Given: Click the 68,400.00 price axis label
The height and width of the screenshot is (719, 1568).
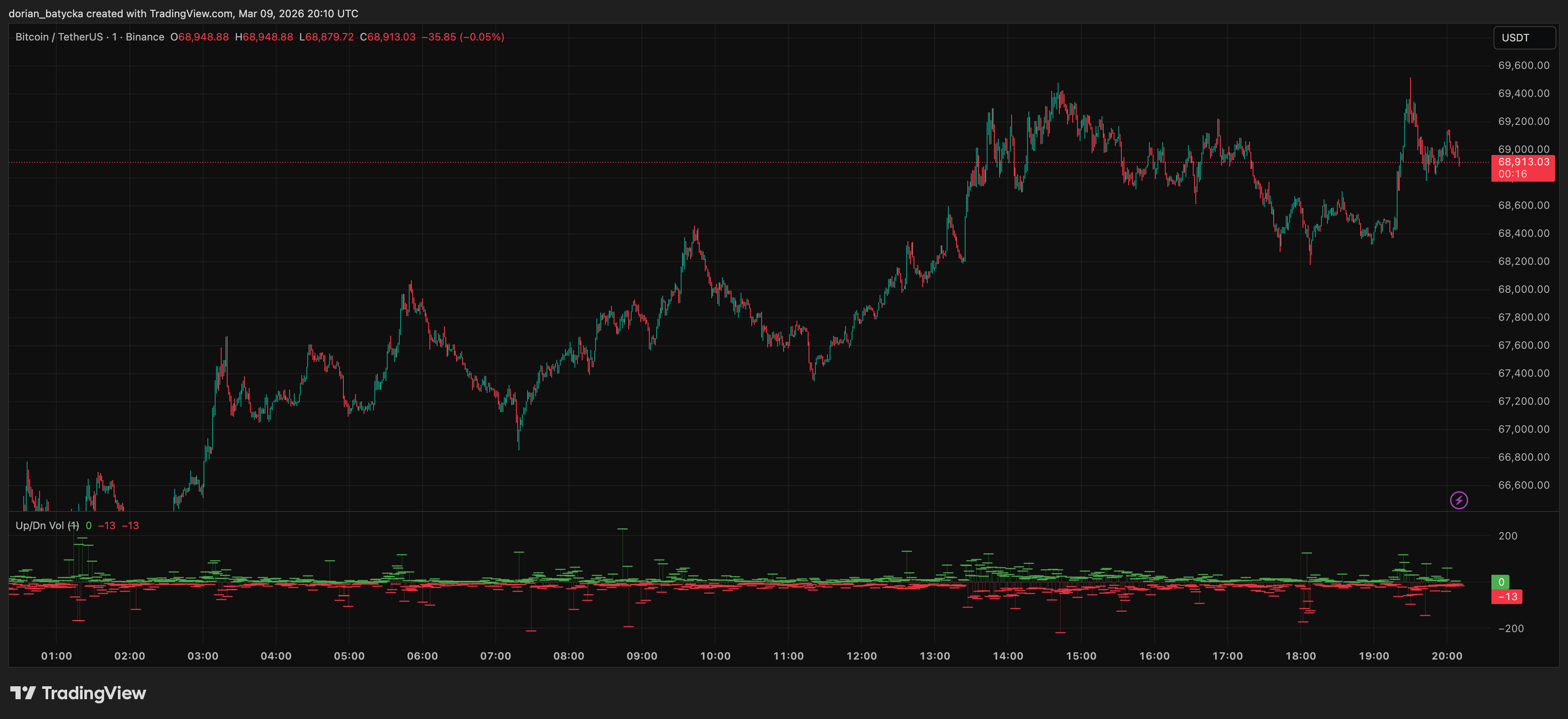Looking at the screenshot, I should click(x=1524, y=234).
